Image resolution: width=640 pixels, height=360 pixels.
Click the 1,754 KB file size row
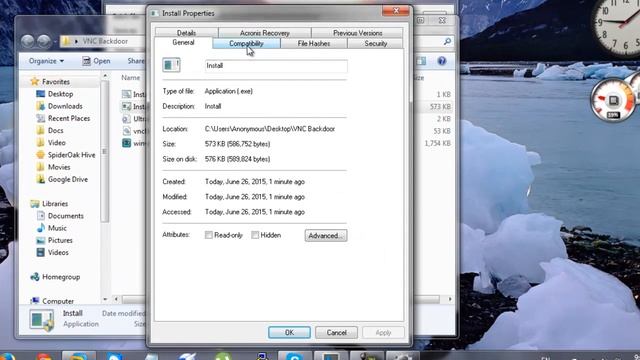click(438, 144)
